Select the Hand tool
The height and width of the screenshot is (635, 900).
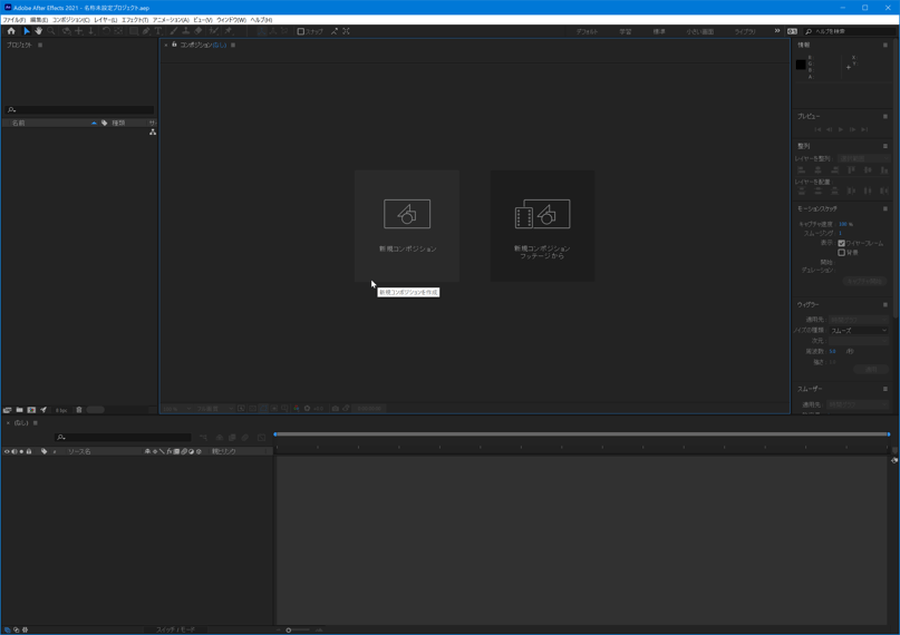[39, 31]
